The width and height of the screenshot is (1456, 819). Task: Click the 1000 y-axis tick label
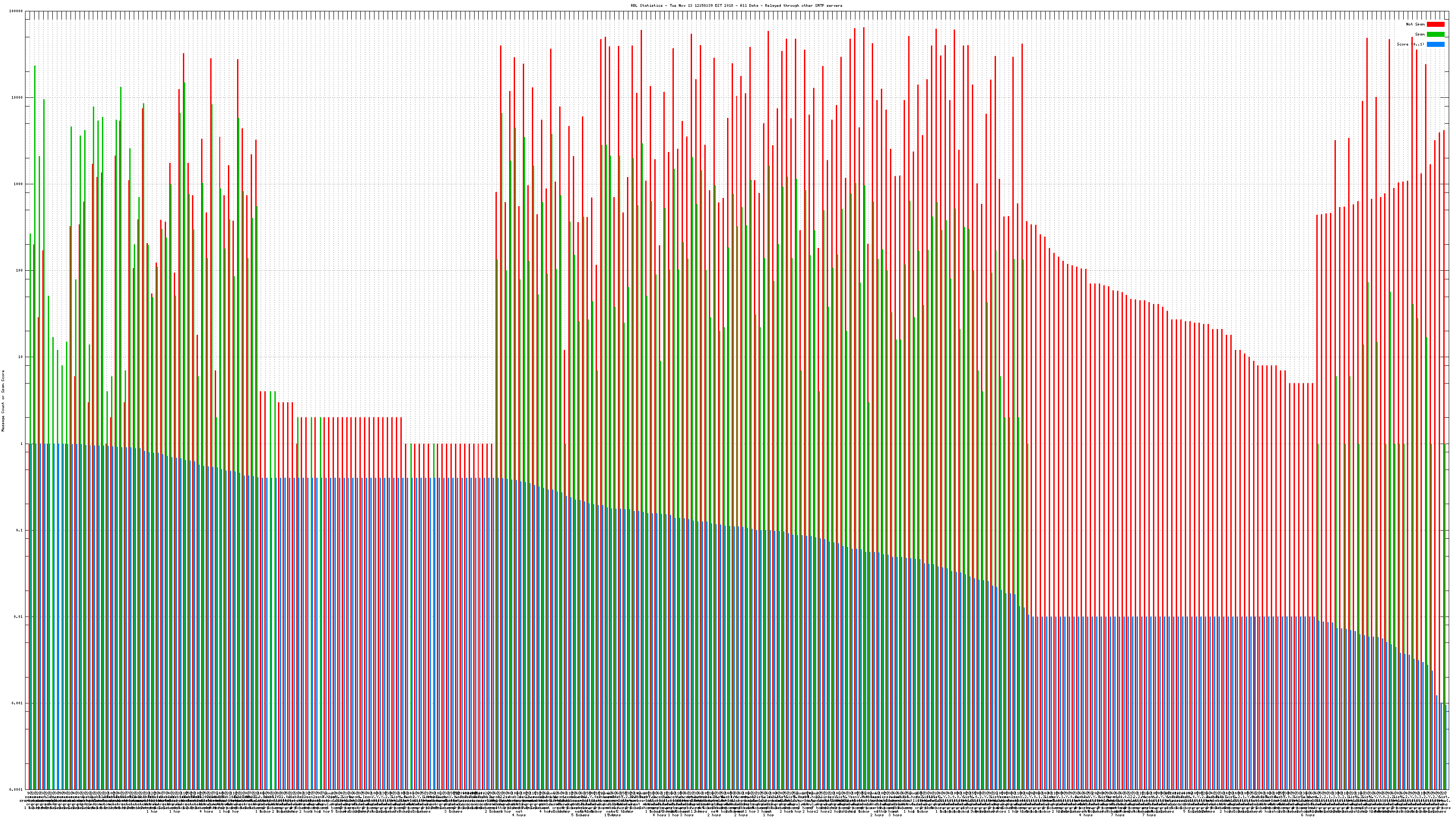18,184
